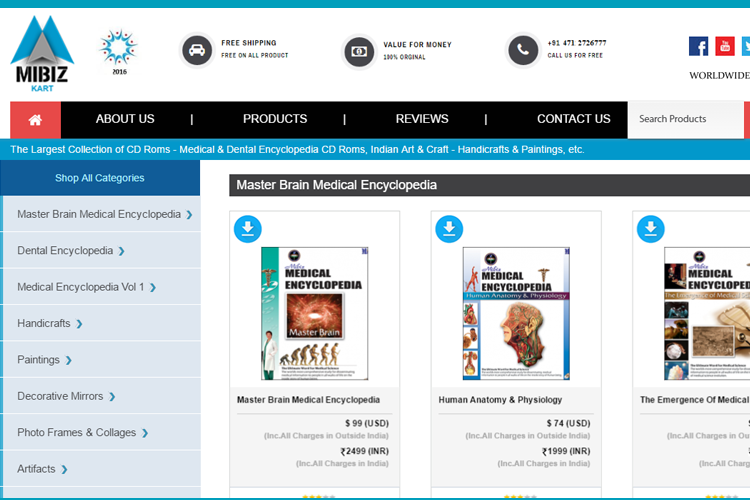Screen dimensions: 750x500
Task: Expand Dental Encyclopedia category chevron
Action: pyautogui.click(x=121, y=251)
